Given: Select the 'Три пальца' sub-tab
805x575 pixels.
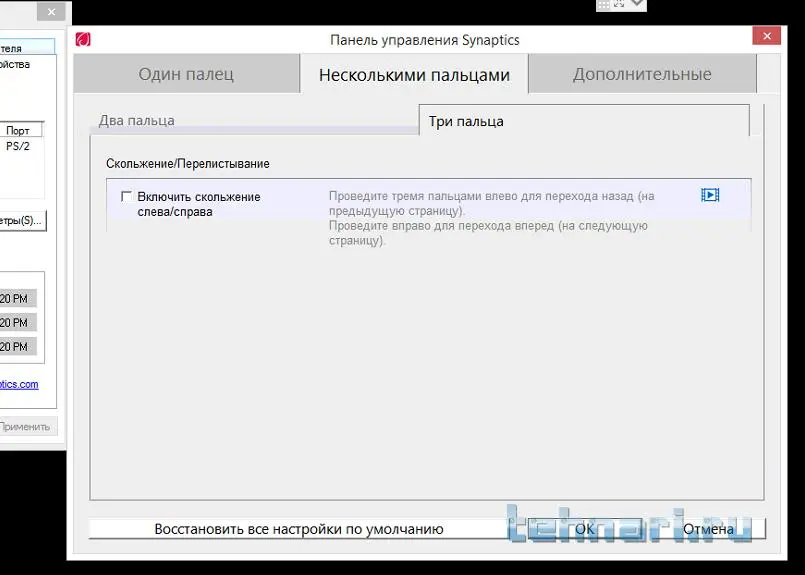Looking at the screenshot, I should tap(584, 121).
